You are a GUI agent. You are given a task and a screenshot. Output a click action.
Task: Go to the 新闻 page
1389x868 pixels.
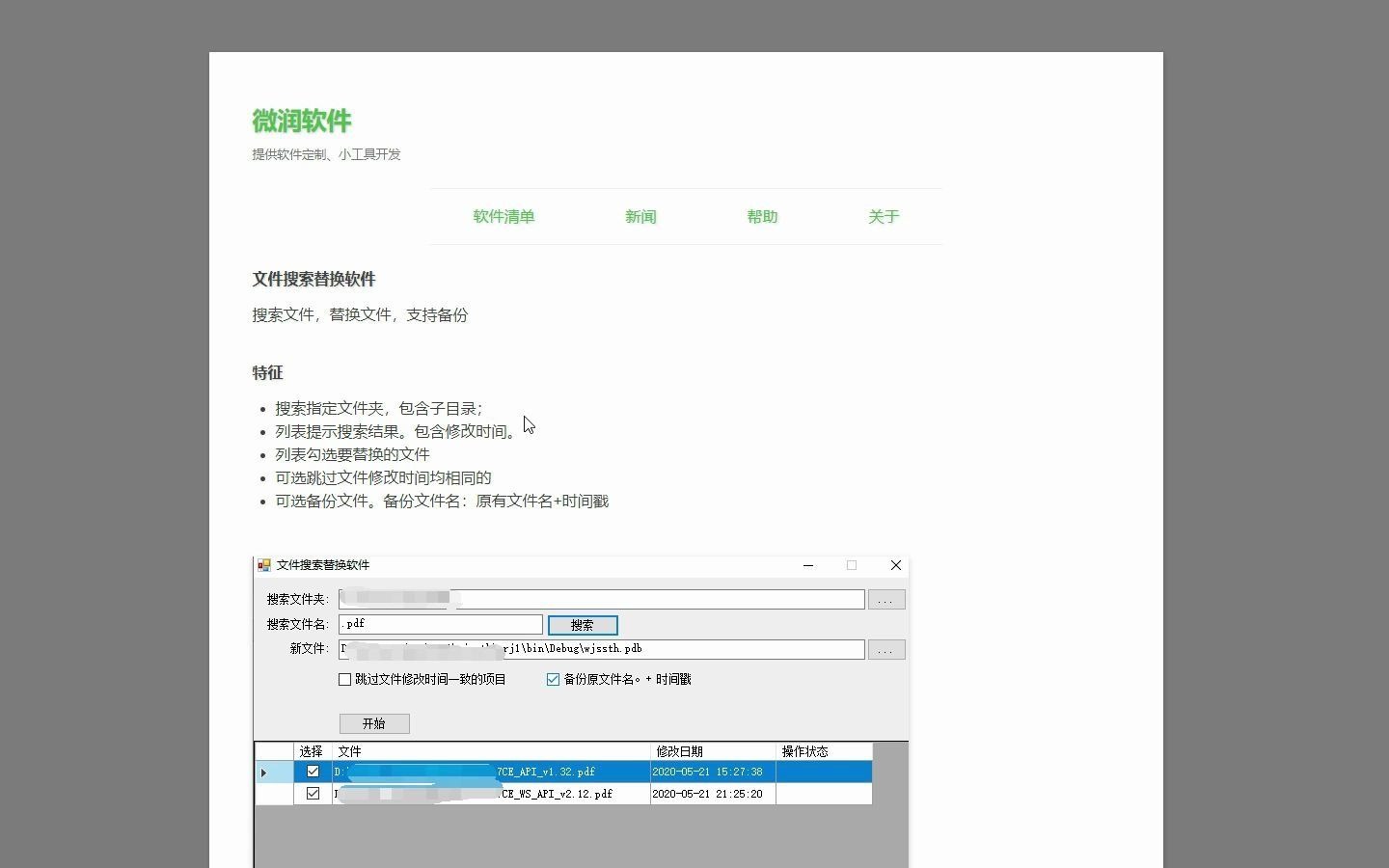640,217
